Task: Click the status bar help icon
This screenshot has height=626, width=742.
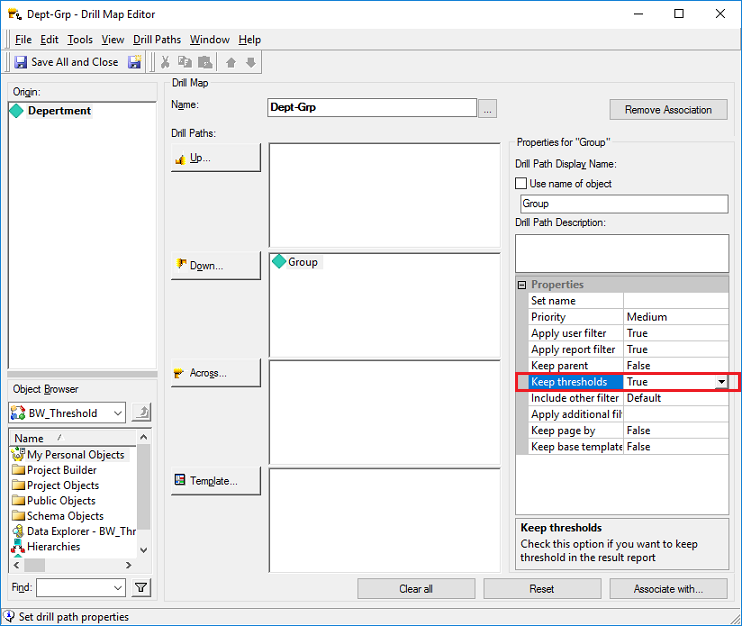Action: coord(9,616)
